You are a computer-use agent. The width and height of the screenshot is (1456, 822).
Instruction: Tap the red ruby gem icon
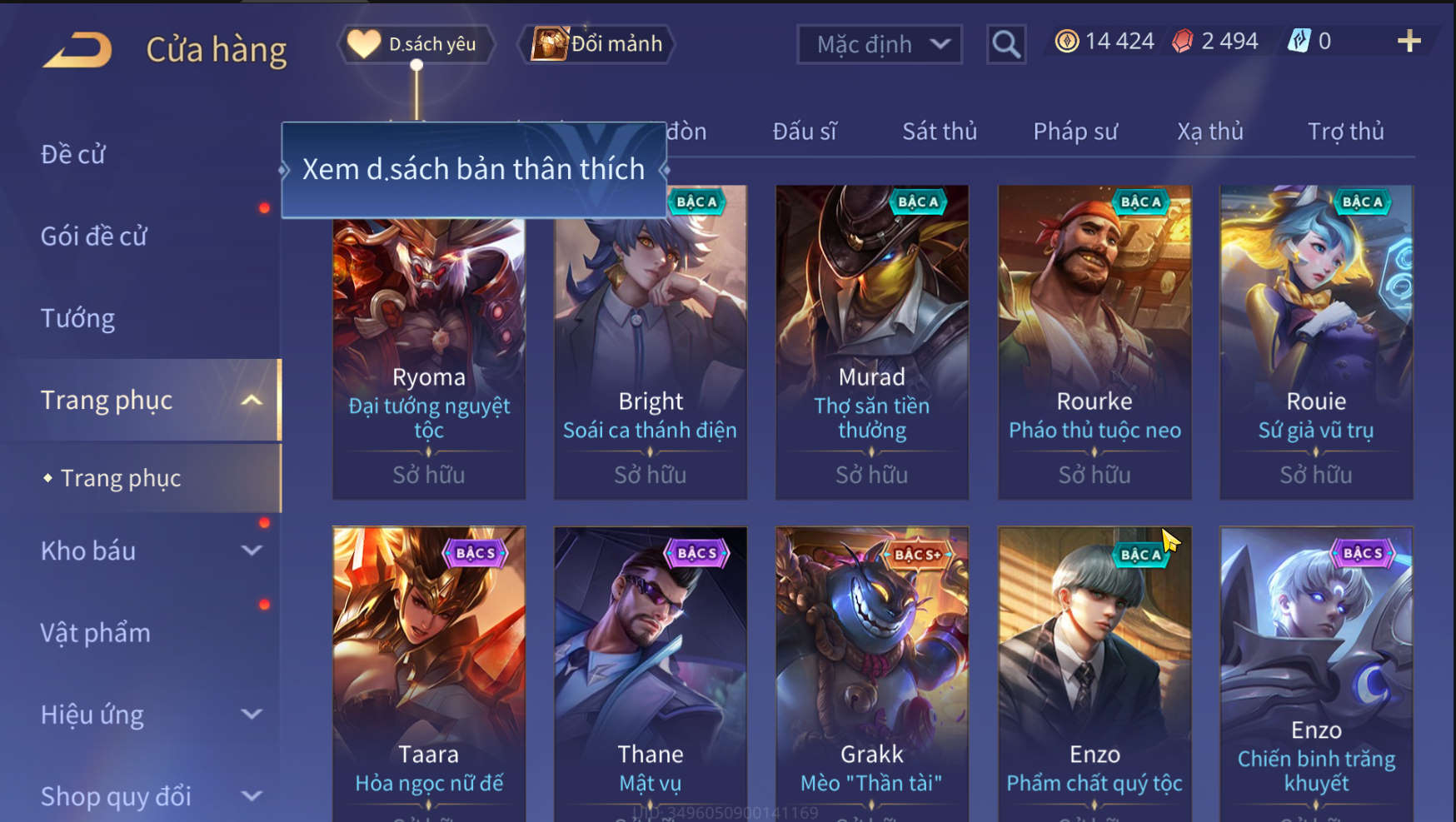(1182, 41)
